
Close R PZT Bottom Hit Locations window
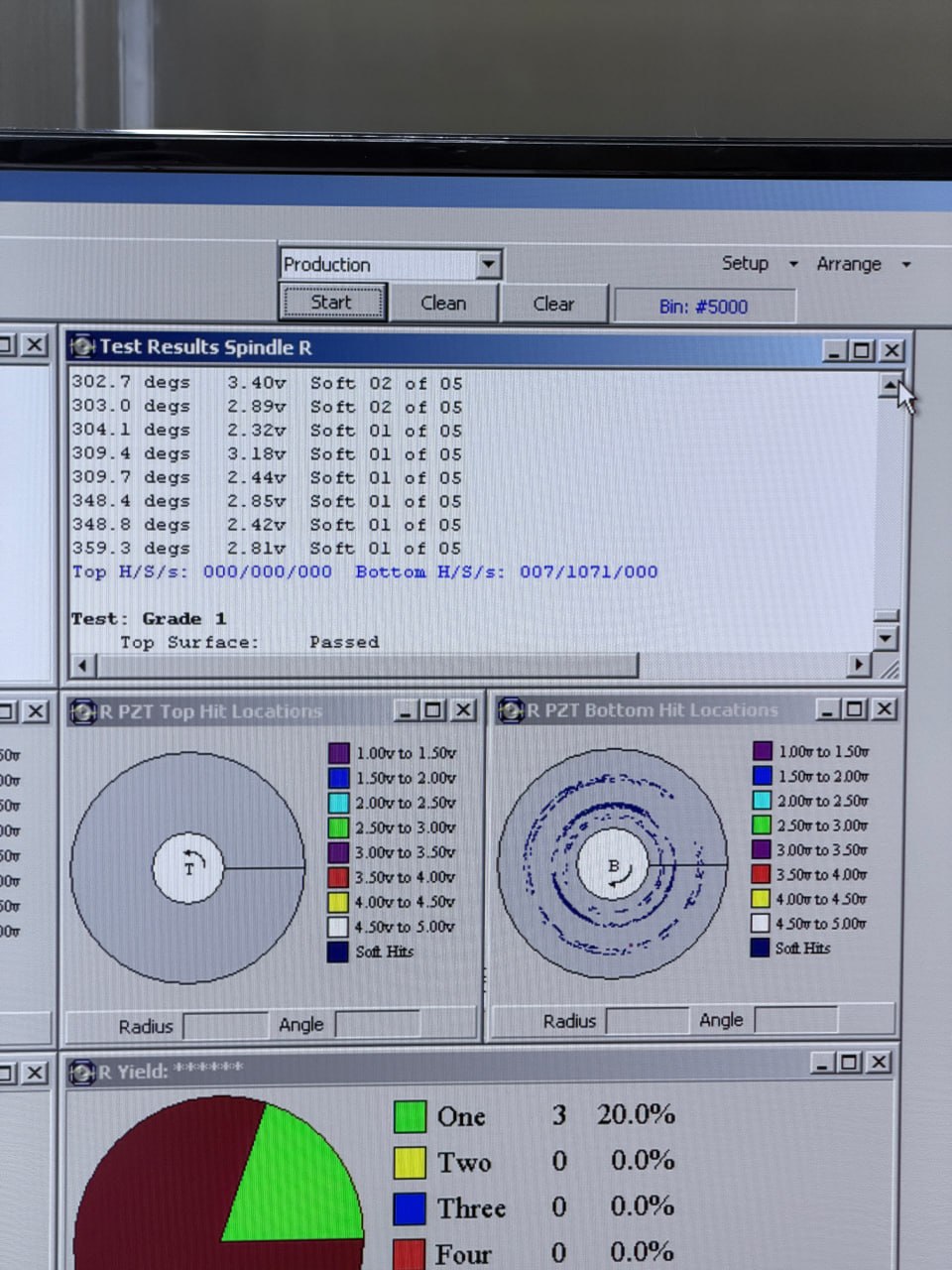point(885,708)
